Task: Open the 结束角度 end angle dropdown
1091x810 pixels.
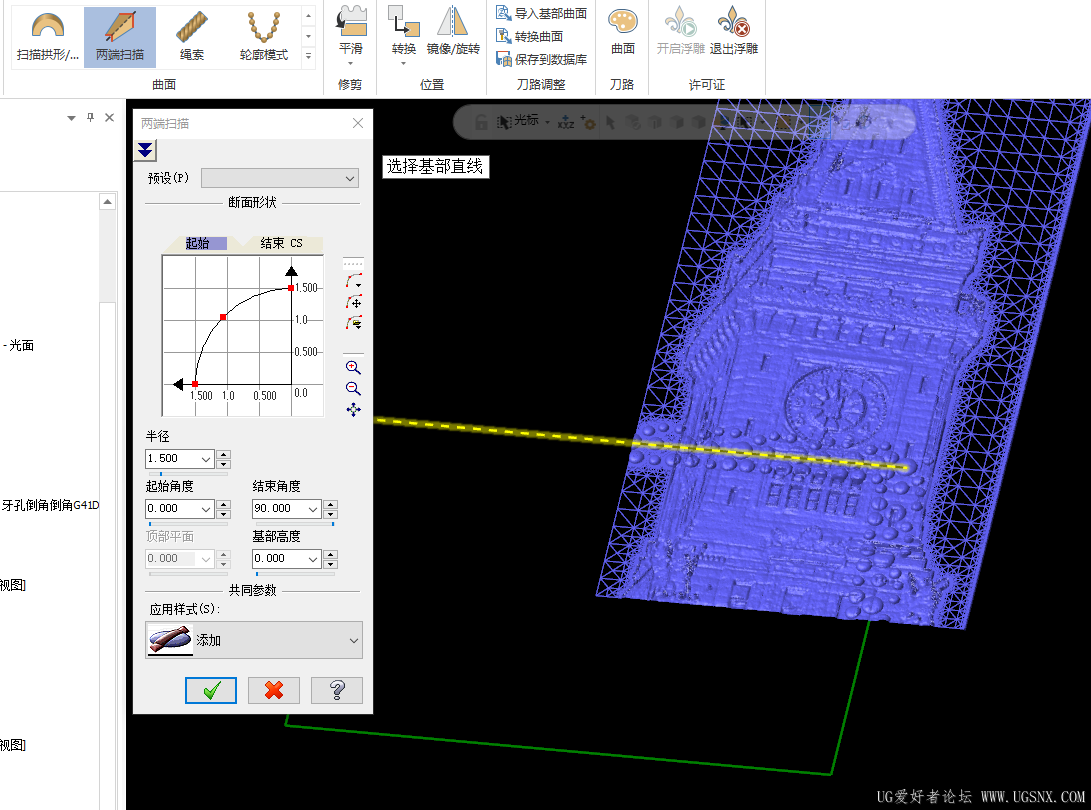Action: (x=312, y=509)
